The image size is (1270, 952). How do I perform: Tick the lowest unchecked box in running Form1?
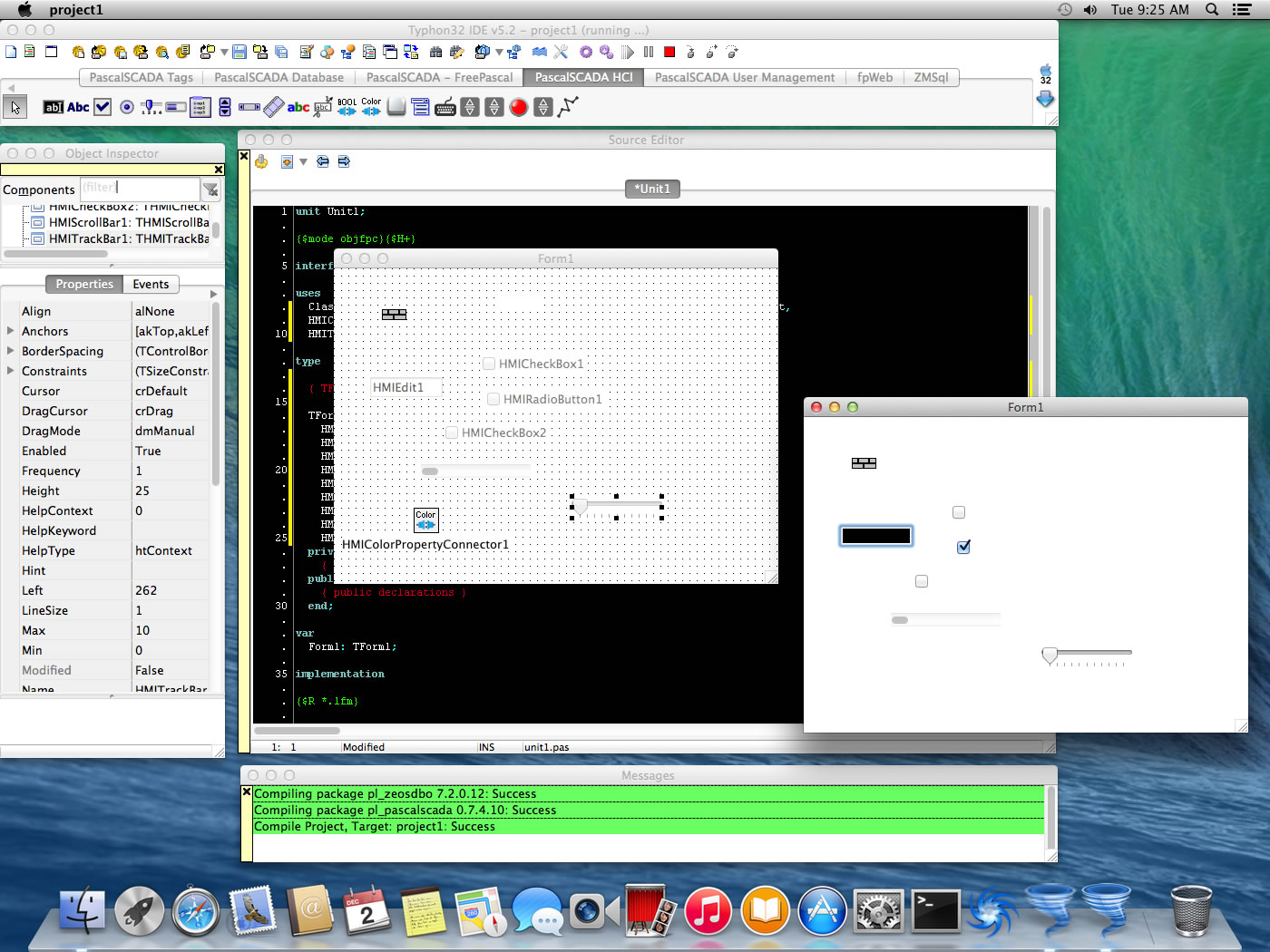click(x=922, y=581)
